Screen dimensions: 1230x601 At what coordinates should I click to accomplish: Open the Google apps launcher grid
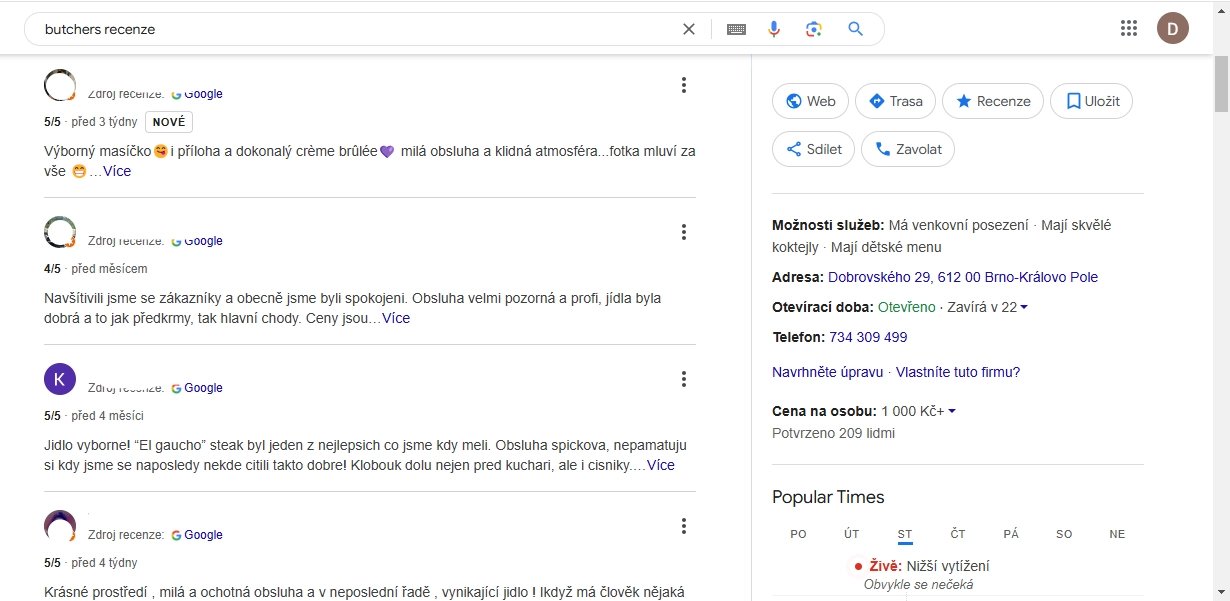1128,28
